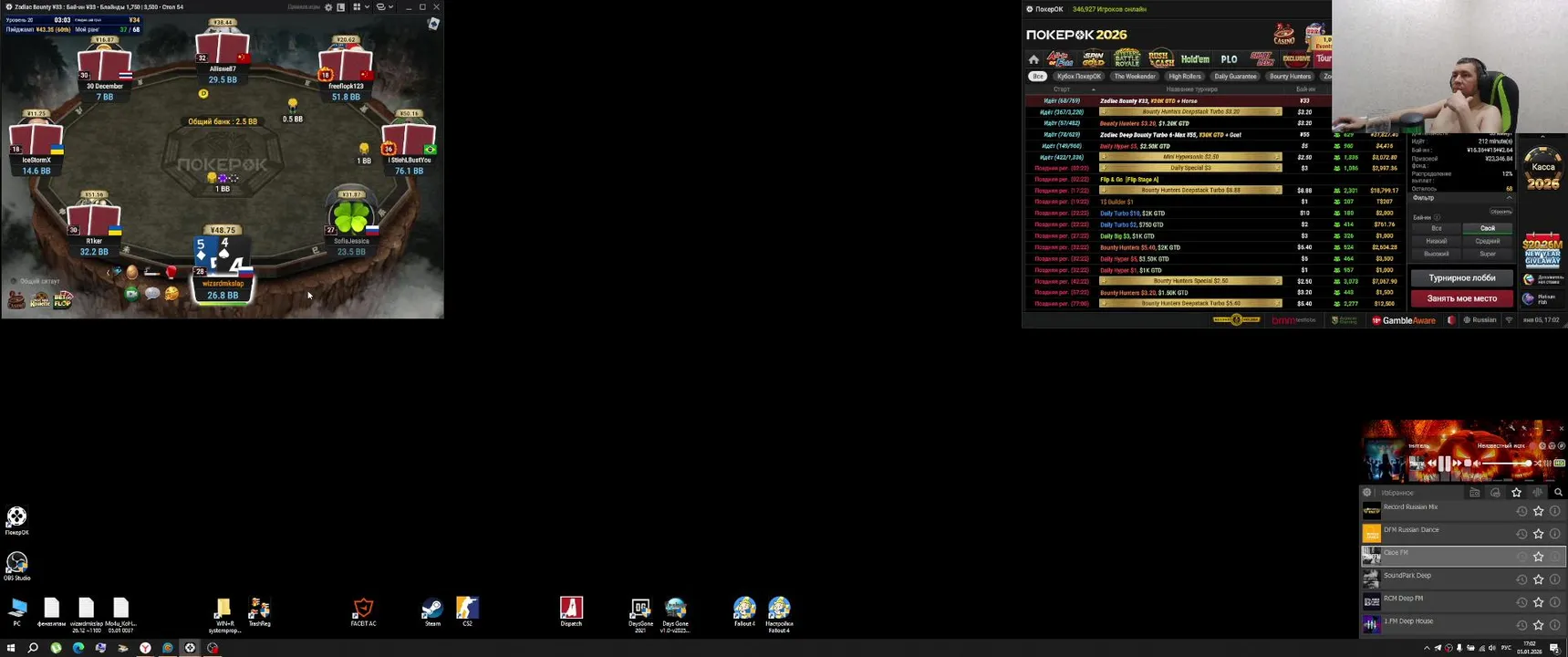Show info for DFM Russian Dance station

coord(1555,534)
